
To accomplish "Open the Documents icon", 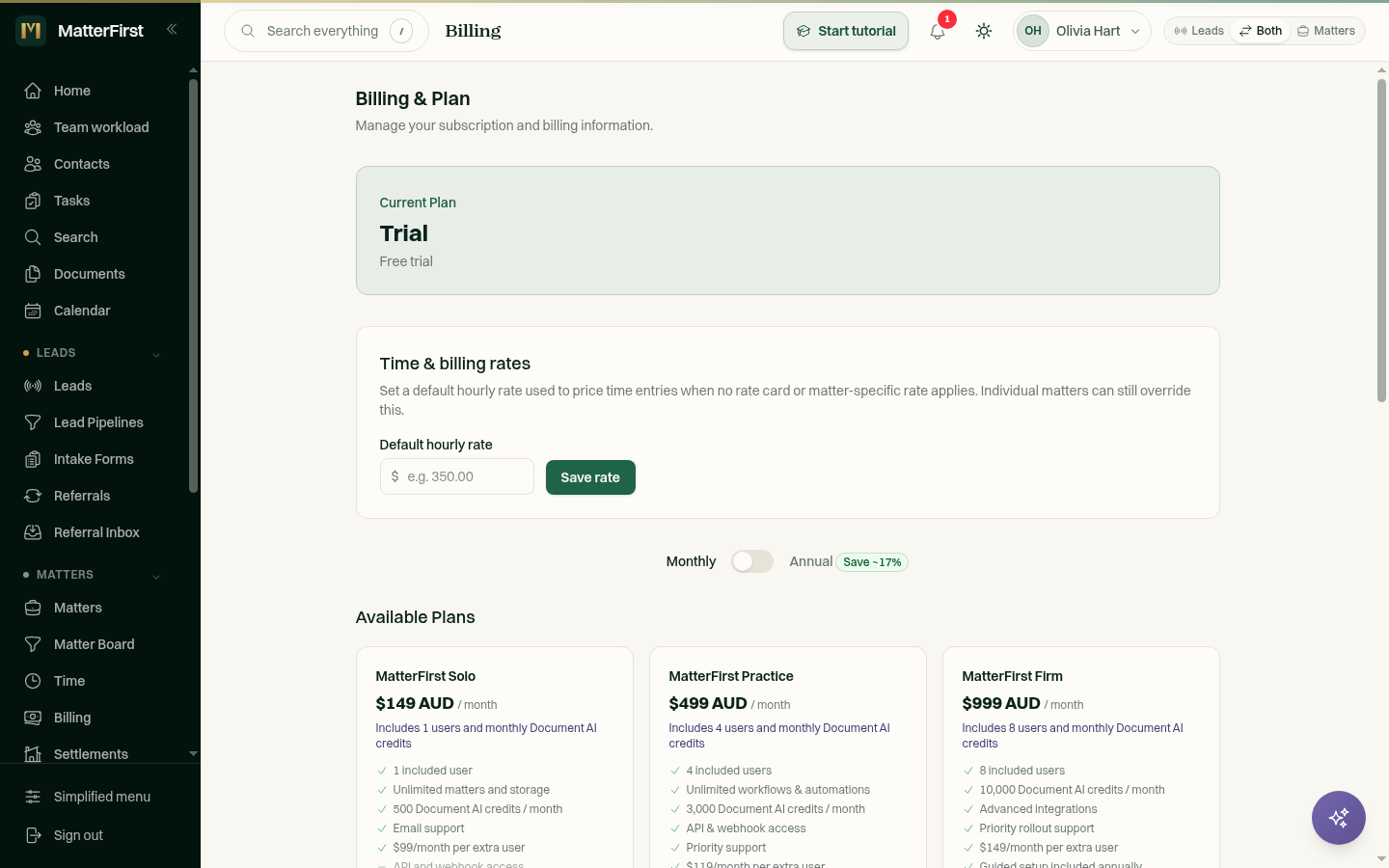I will click(x=33, y=274).
